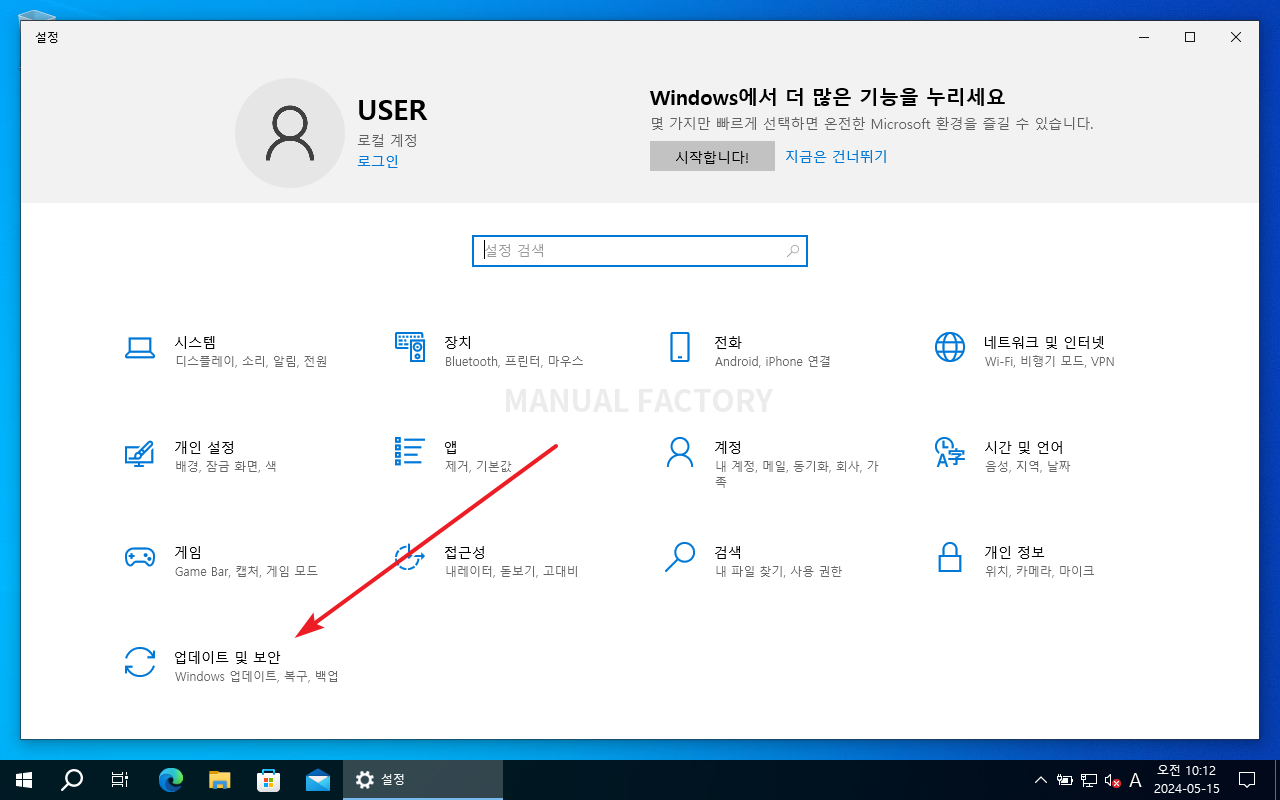Screen dimensions: 1280x800
Task: Click into the 설정 검색 field
Action: (x=639, y=251)
